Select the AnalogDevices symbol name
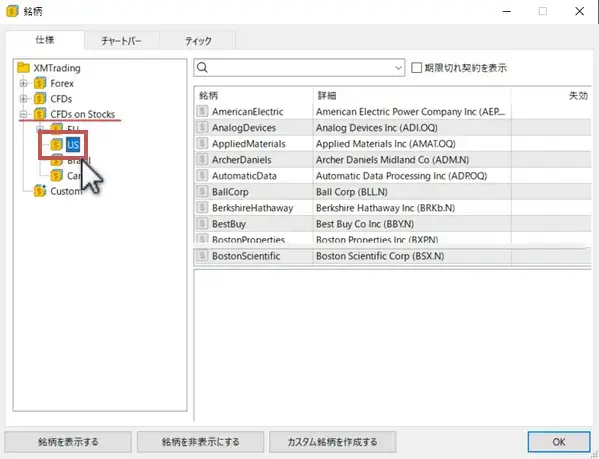Image resolution: width=599 pixels, height=459 pixels. coord(244,128)
